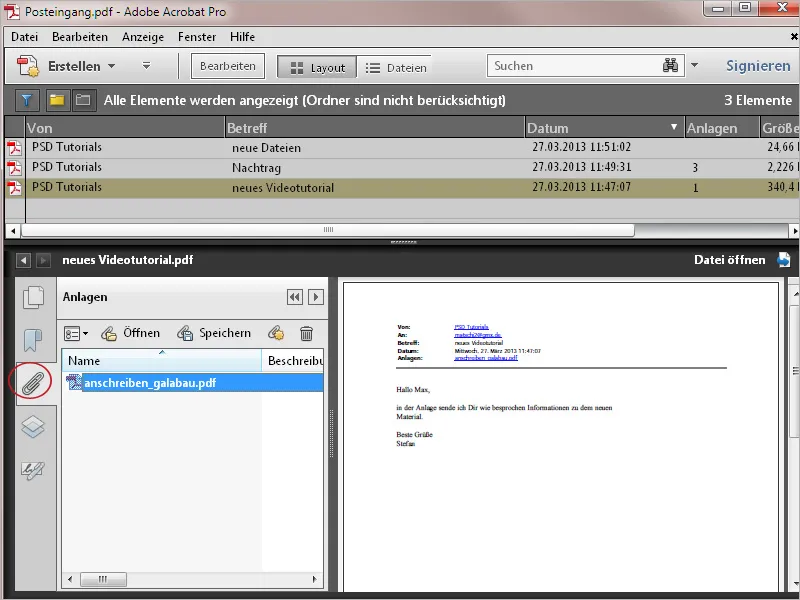Sort by the Betreff column header
800x600 pixels.
coord(375,128)
